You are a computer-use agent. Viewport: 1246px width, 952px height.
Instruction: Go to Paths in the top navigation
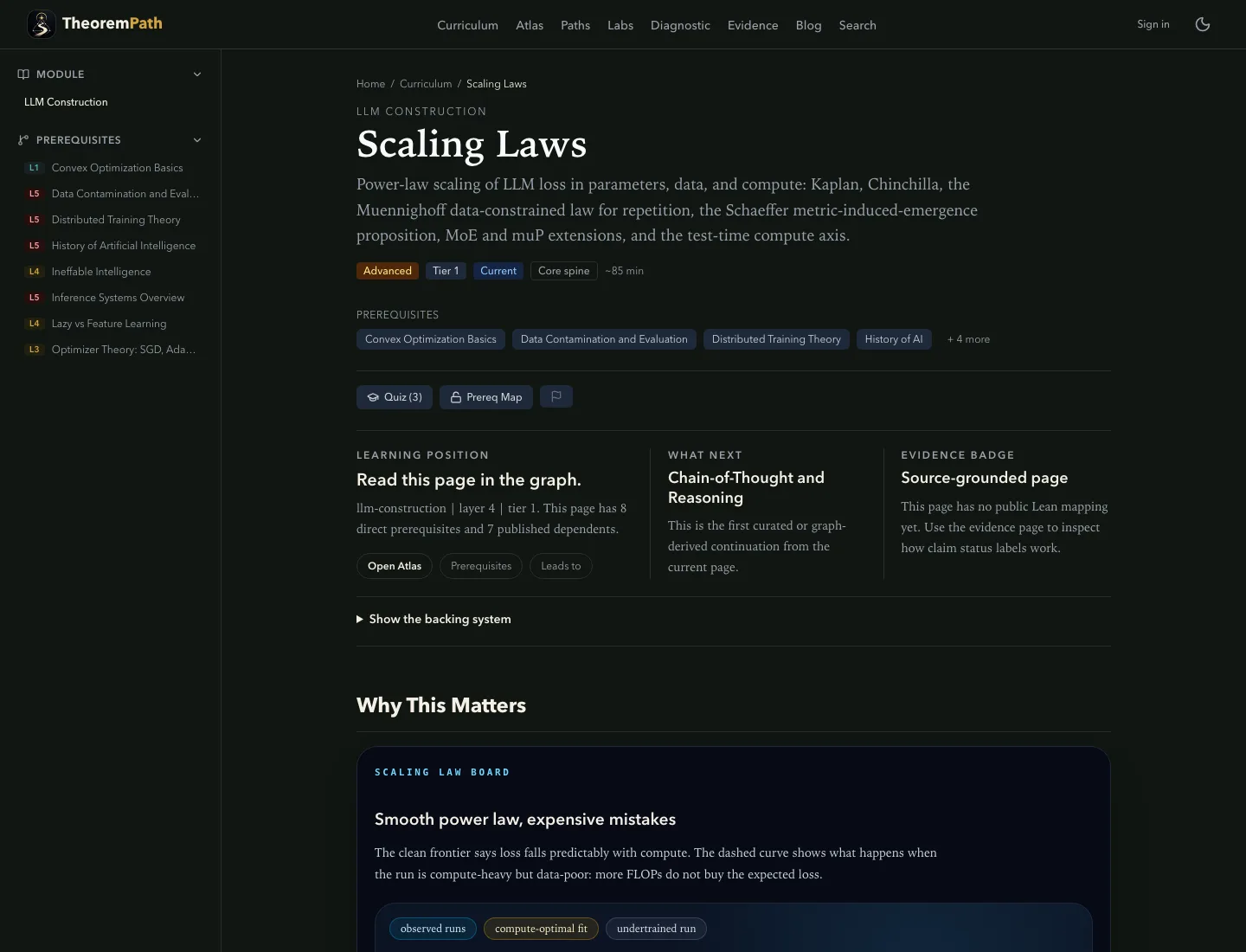(x=575, y=25)
